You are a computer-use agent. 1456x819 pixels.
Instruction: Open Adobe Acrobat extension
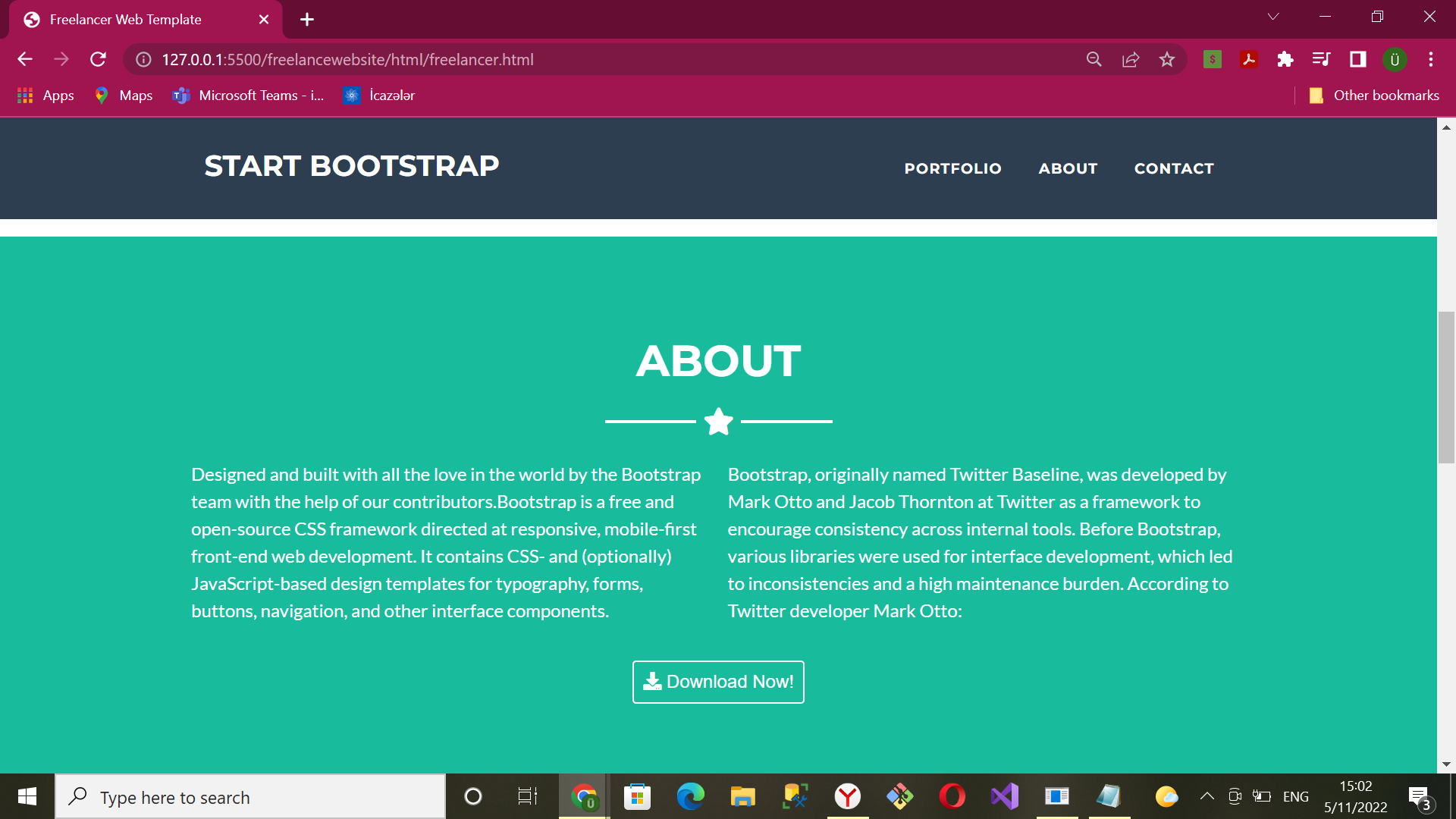pyautogui.click(x=1249, y=59)
